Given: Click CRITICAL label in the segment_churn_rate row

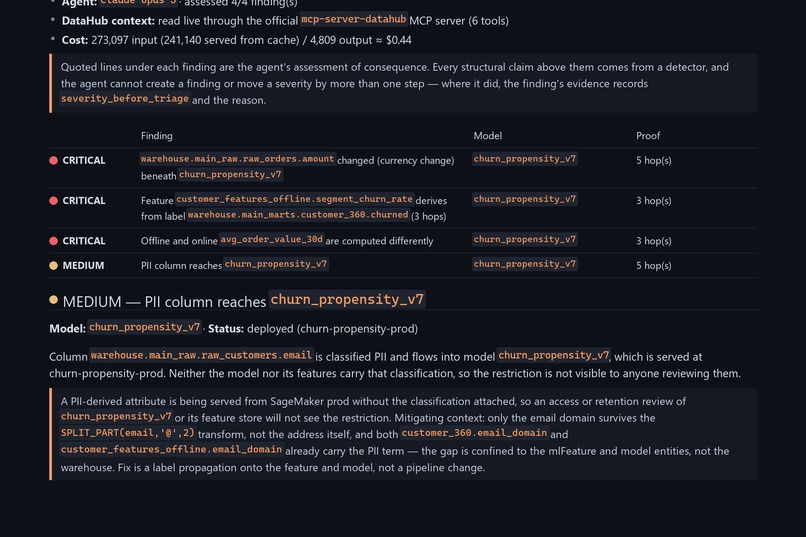Looking at the screenshot, I should (84, 200).
